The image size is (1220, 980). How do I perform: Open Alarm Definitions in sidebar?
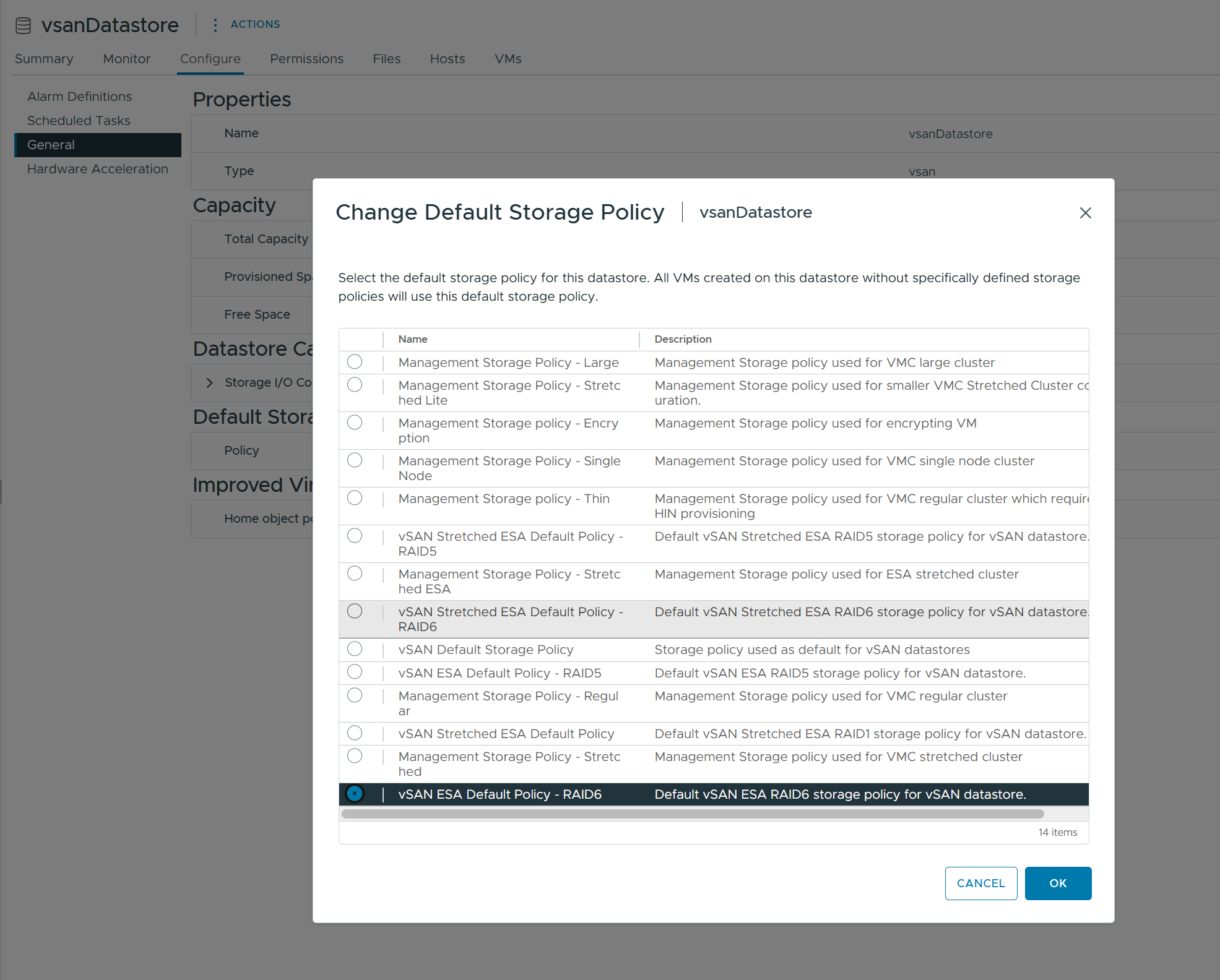point(79,97)
